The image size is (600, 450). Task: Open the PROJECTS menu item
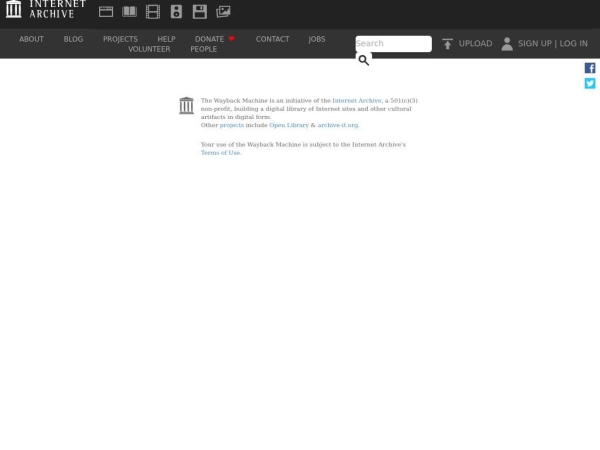click(120, 39)
